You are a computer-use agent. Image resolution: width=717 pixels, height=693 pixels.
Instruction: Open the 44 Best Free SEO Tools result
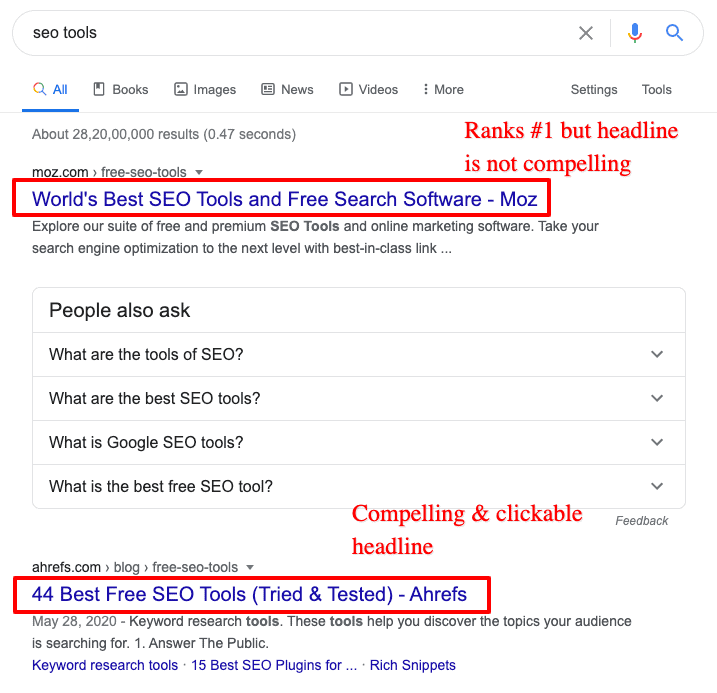pyautogui.click(x=249, y=594)
